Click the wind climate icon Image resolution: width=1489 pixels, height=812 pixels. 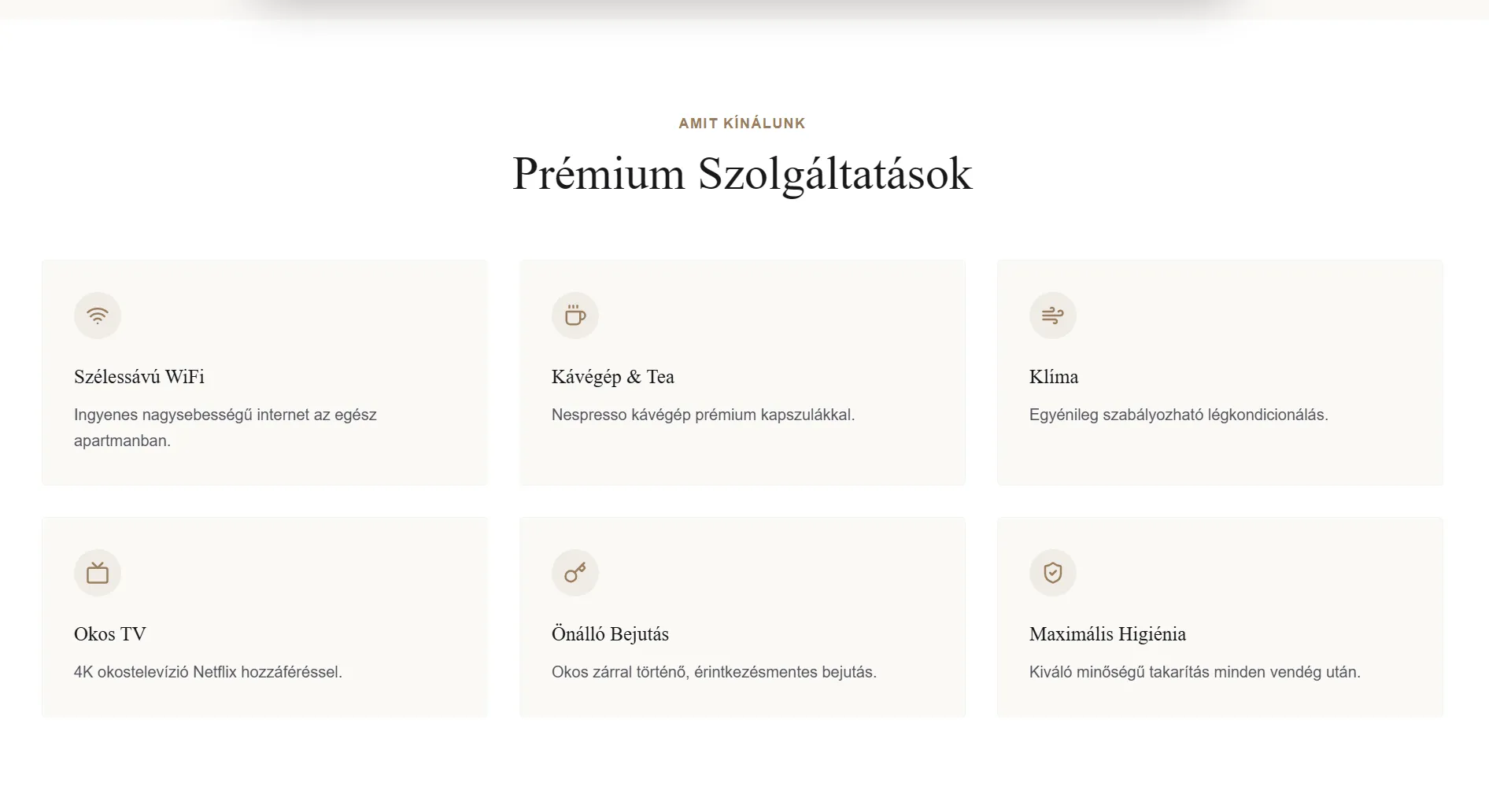point(1053,316)
